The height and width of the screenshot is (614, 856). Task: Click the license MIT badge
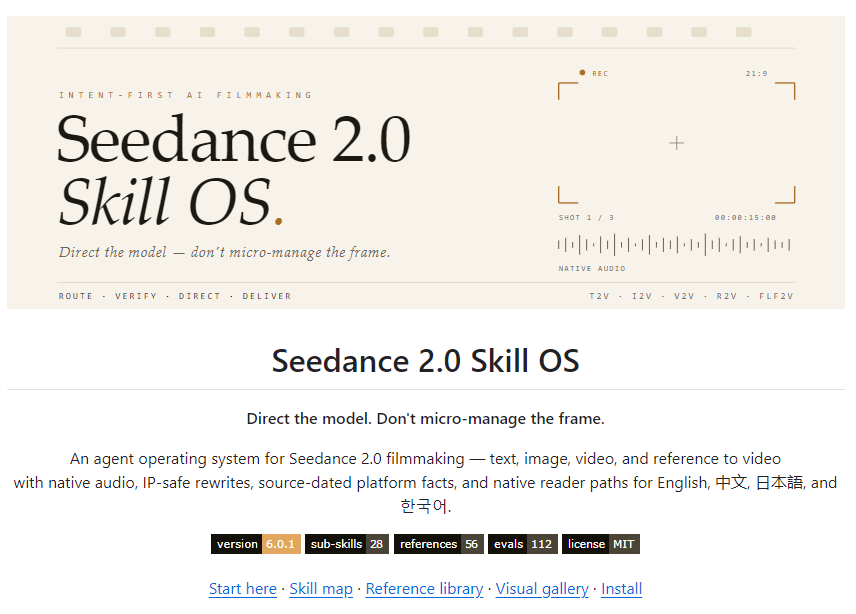click(601, 544)
